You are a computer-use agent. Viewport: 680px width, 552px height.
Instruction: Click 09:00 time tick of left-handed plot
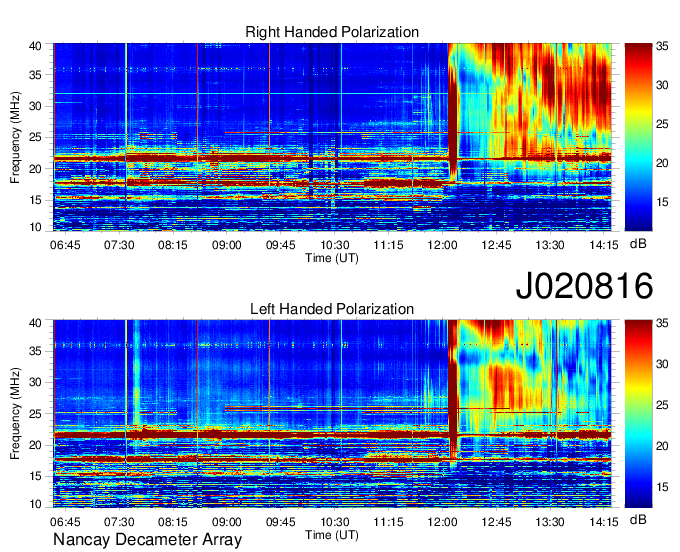[x=227, y=521]
